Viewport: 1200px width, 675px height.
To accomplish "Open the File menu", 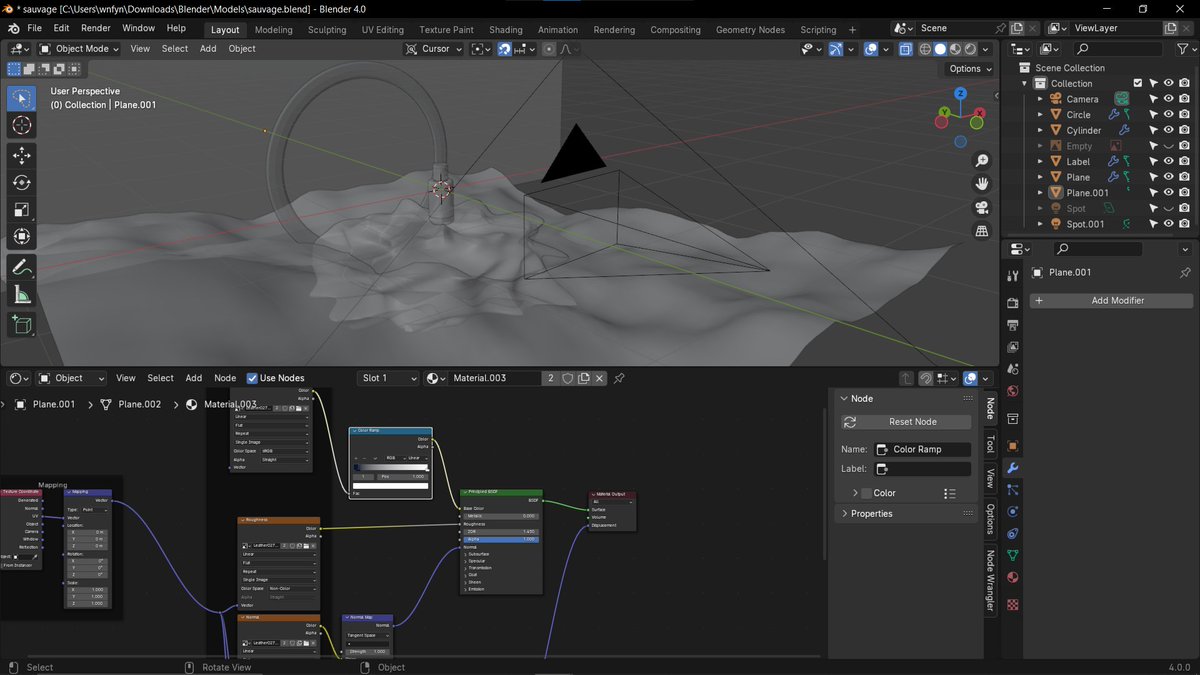I will point(34,28).
